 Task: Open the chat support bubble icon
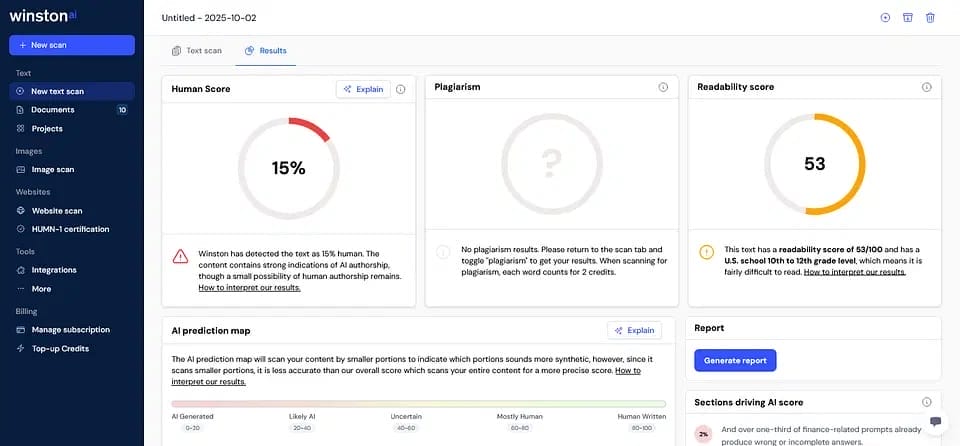(x=934, y=422)
